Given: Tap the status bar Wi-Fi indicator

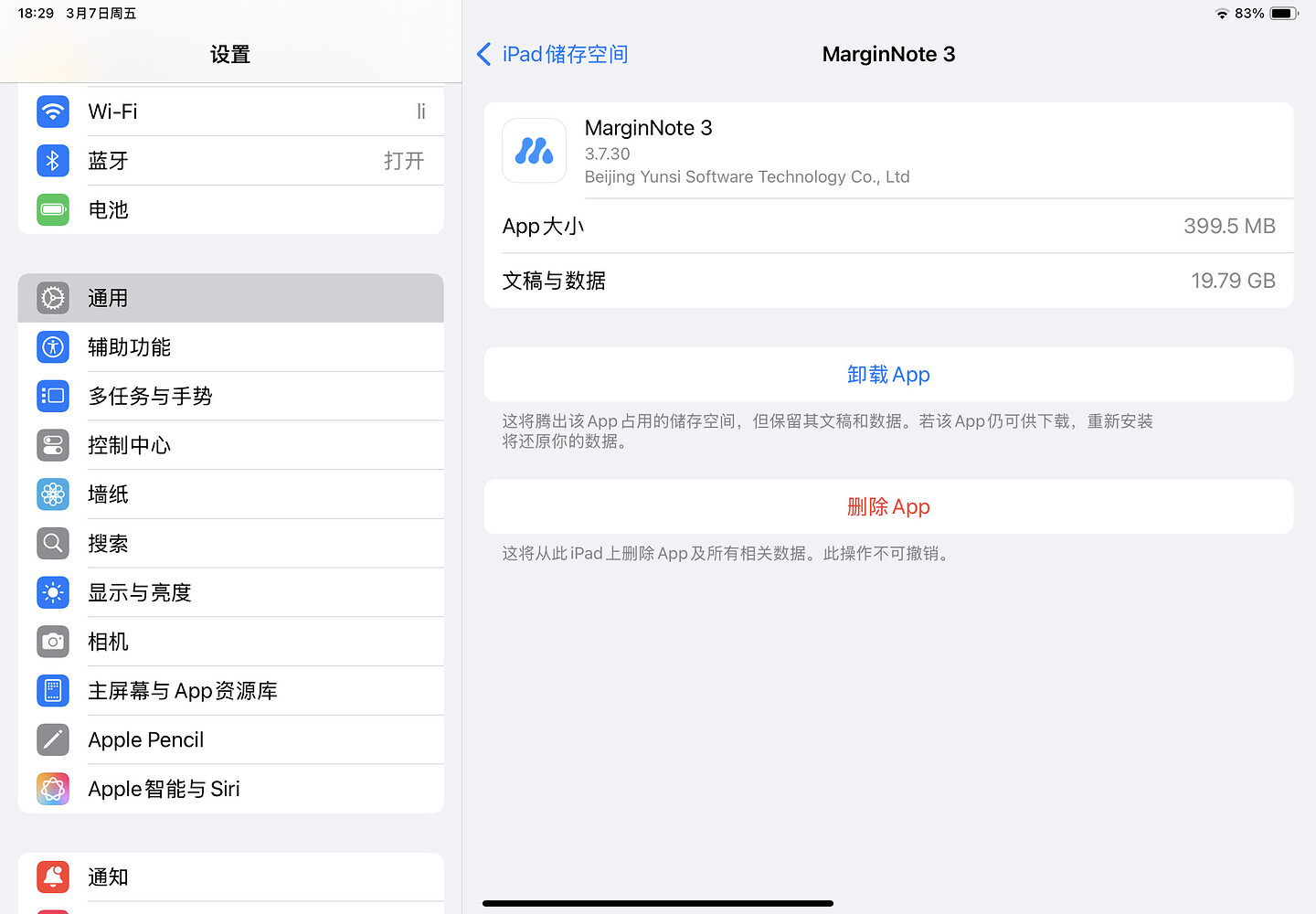Looking at the screenshot, I should 1222,14.
